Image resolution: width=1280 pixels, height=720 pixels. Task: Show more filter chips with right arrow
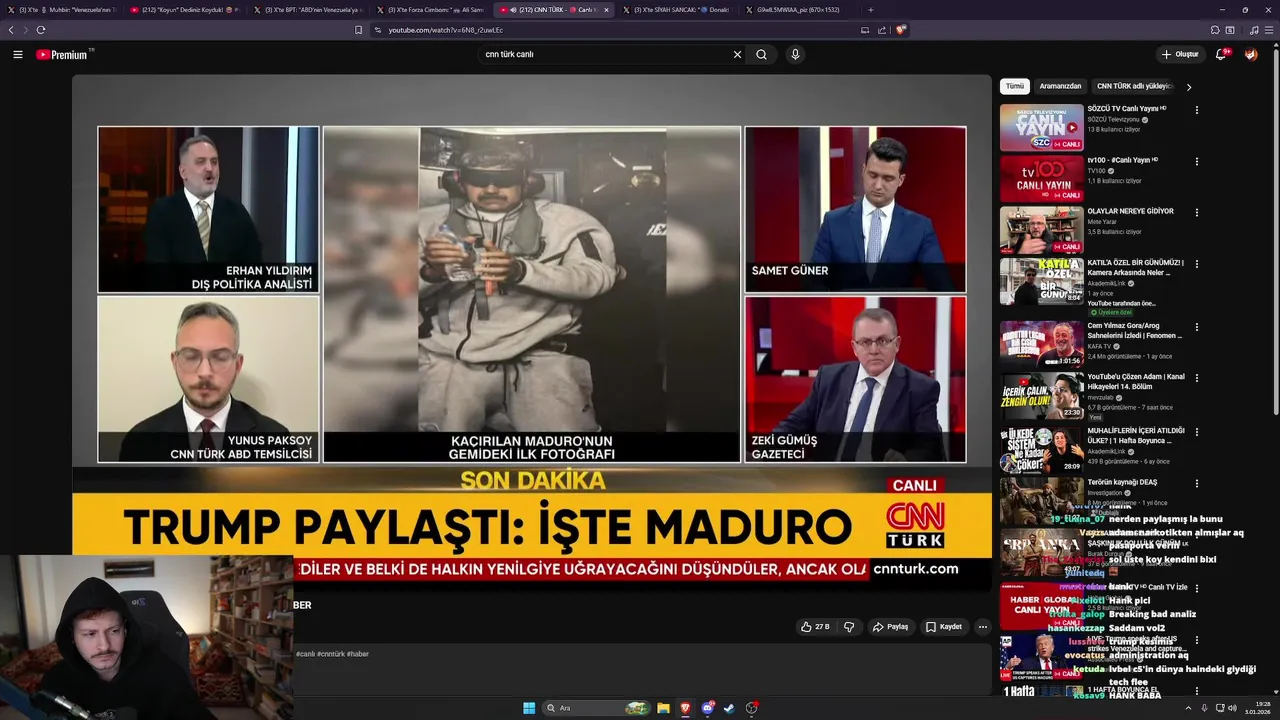click(x=1188, y=87)
